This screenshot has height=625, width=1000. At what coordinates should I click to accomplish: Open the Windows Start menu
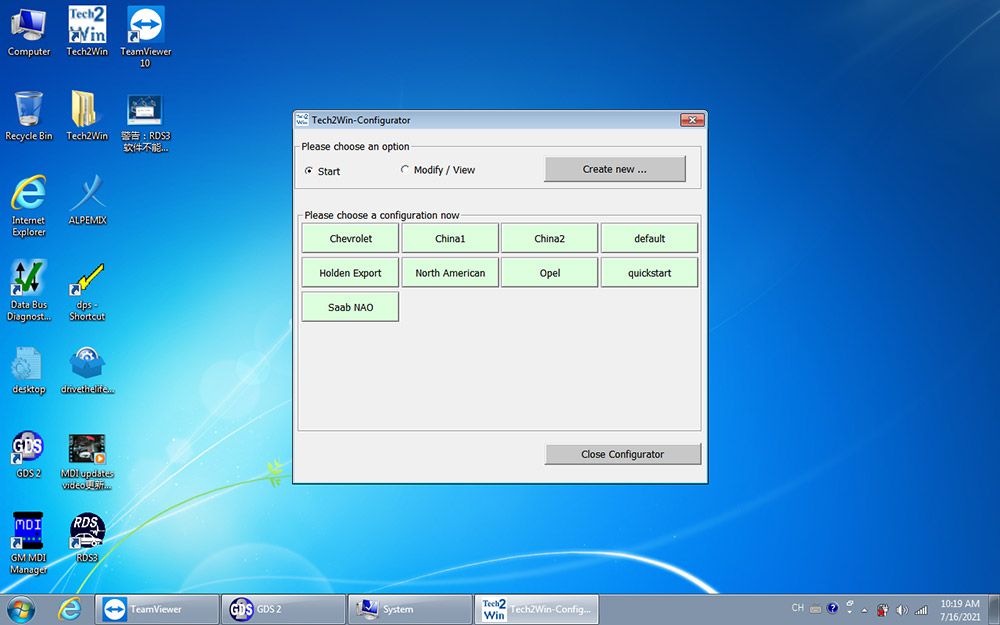tap(20, 609)
